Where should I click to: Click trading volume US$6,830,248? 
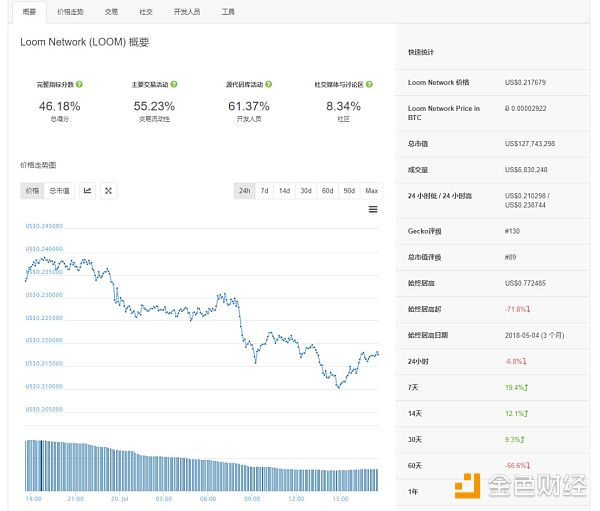(x=526, y=170)
